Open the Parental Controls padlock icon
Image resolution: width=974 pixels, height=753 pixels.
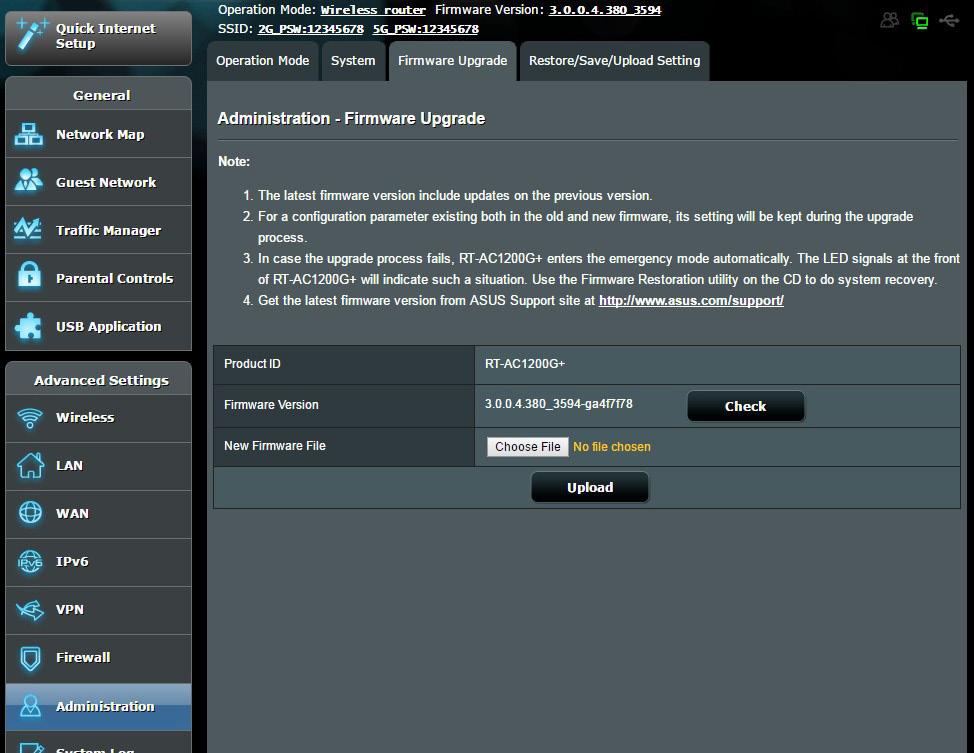(29, 276)
